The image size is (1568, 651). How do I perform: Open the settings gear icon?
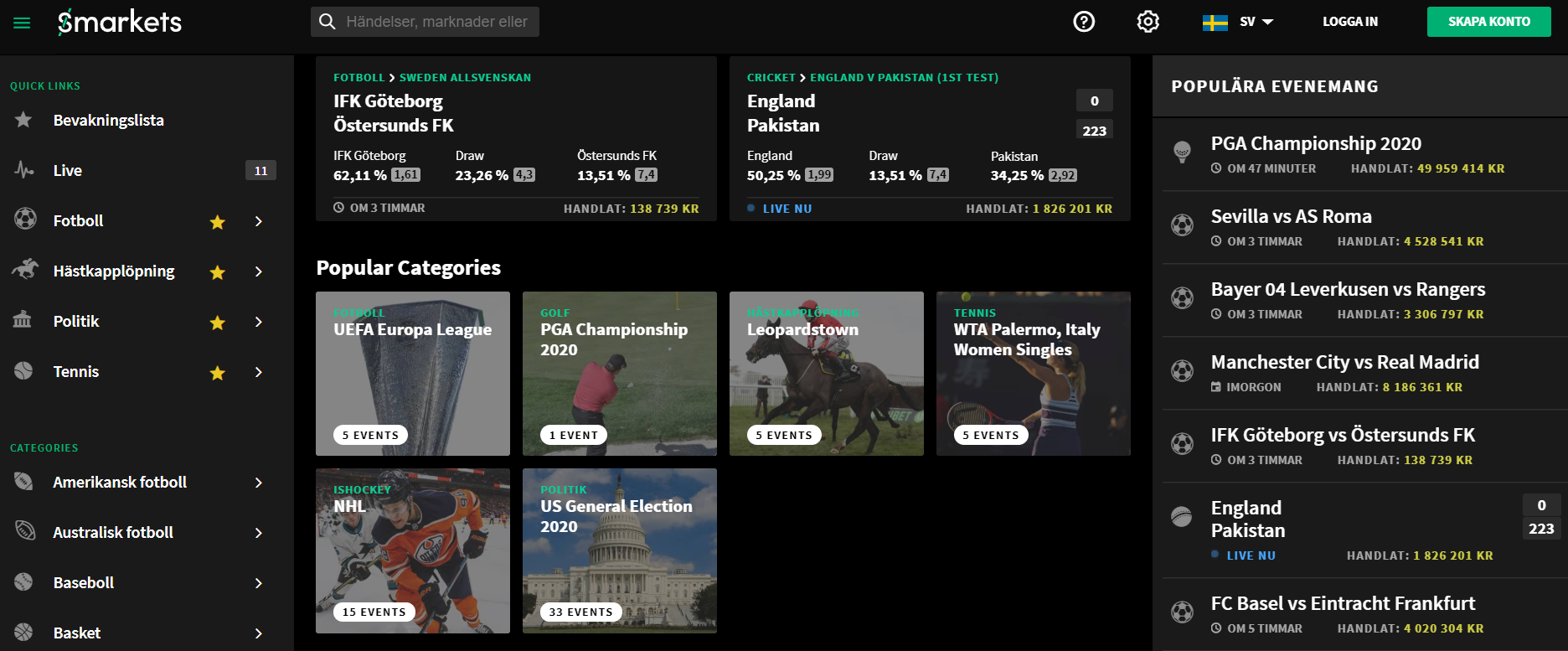[1148, 22]
